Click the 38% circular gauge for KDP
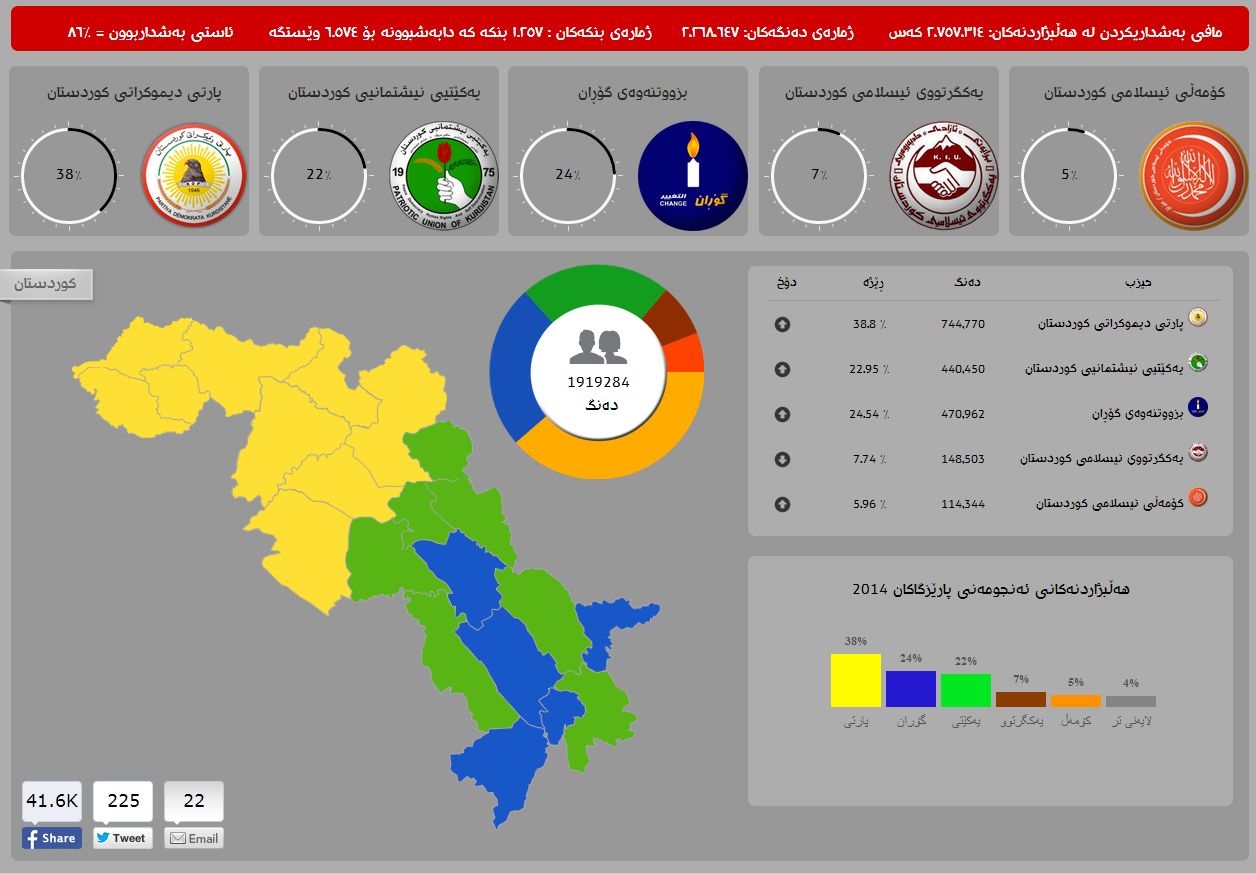The width and height of the screenshot is (1256, 873). (68, 175)
